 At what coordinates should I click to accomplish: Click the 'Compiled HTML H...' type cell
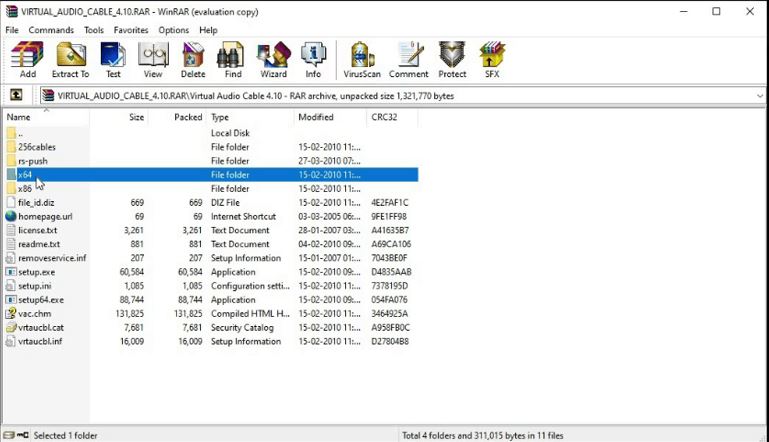click(x=250, y=313)
